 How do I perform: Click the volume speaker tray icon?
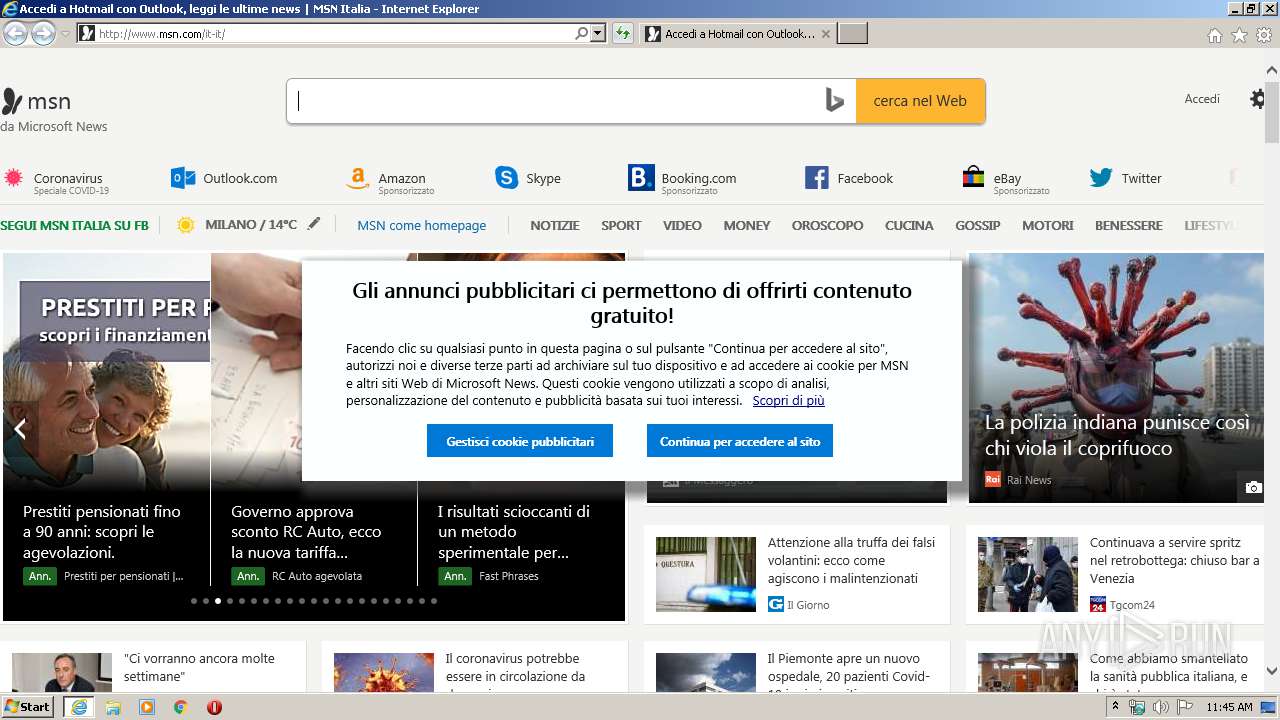pos(1160,707)
